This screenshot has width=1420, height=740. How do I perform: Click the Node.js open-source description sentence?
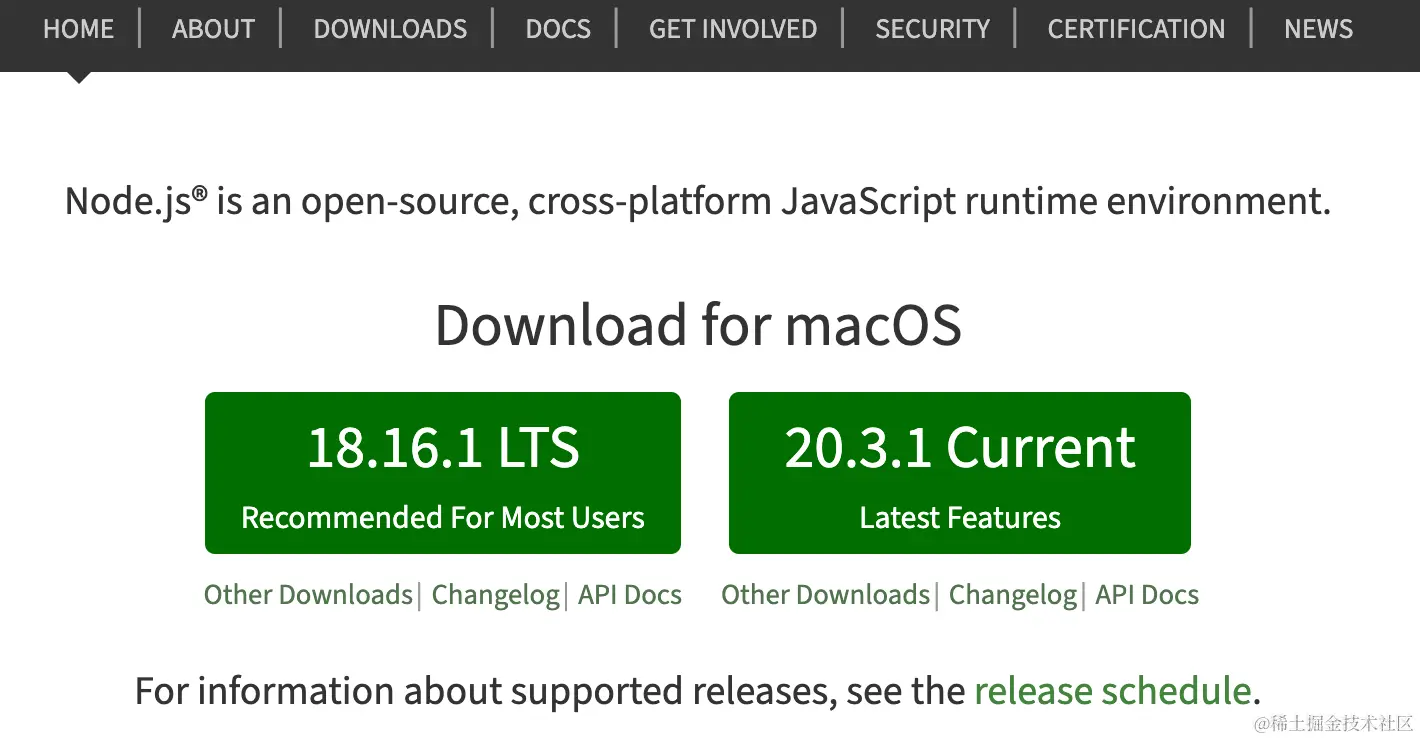pos(698,202)
